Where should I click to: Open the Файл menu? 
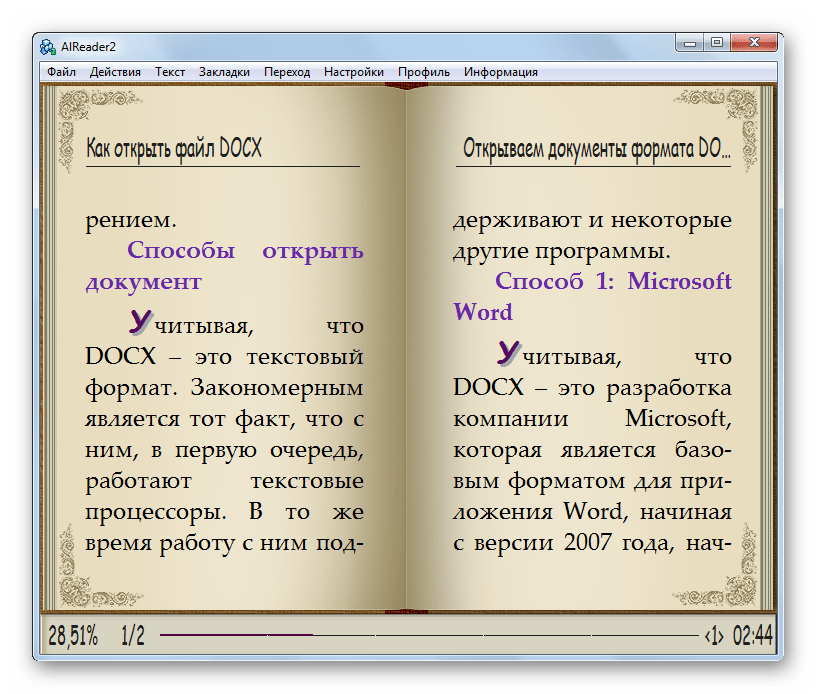[x=61, y=72]
